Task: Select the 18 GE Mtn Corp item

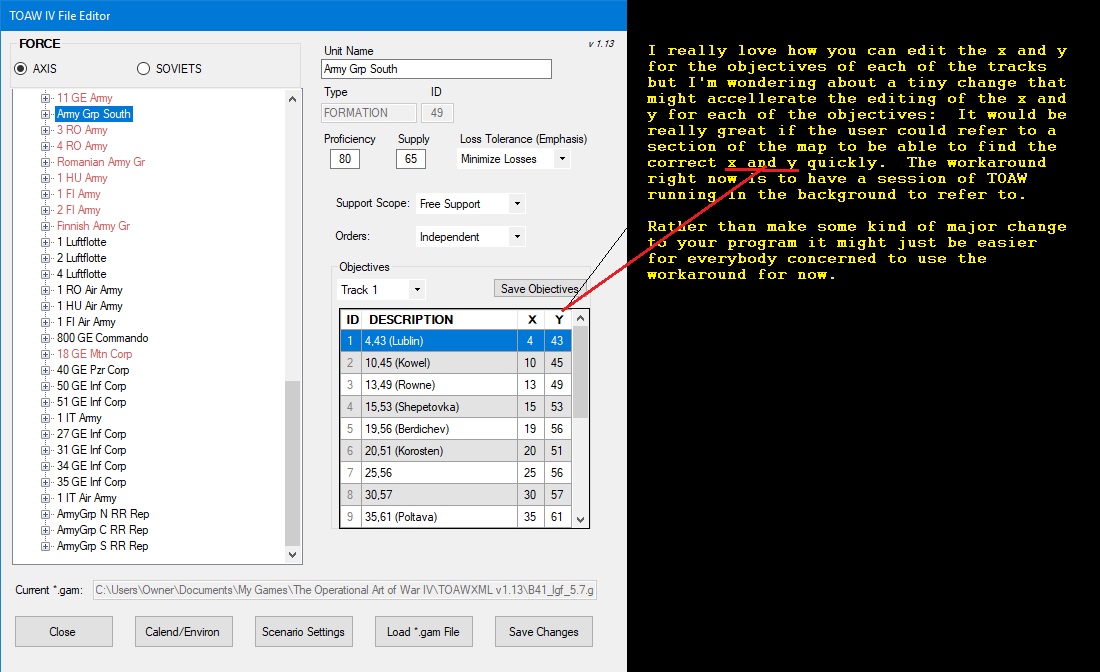Action: (x=95, y=354)
